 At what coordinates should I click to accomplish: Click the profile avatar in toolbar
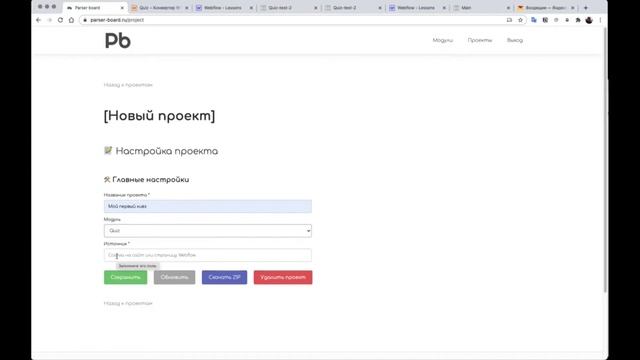[x=589, y=20]
